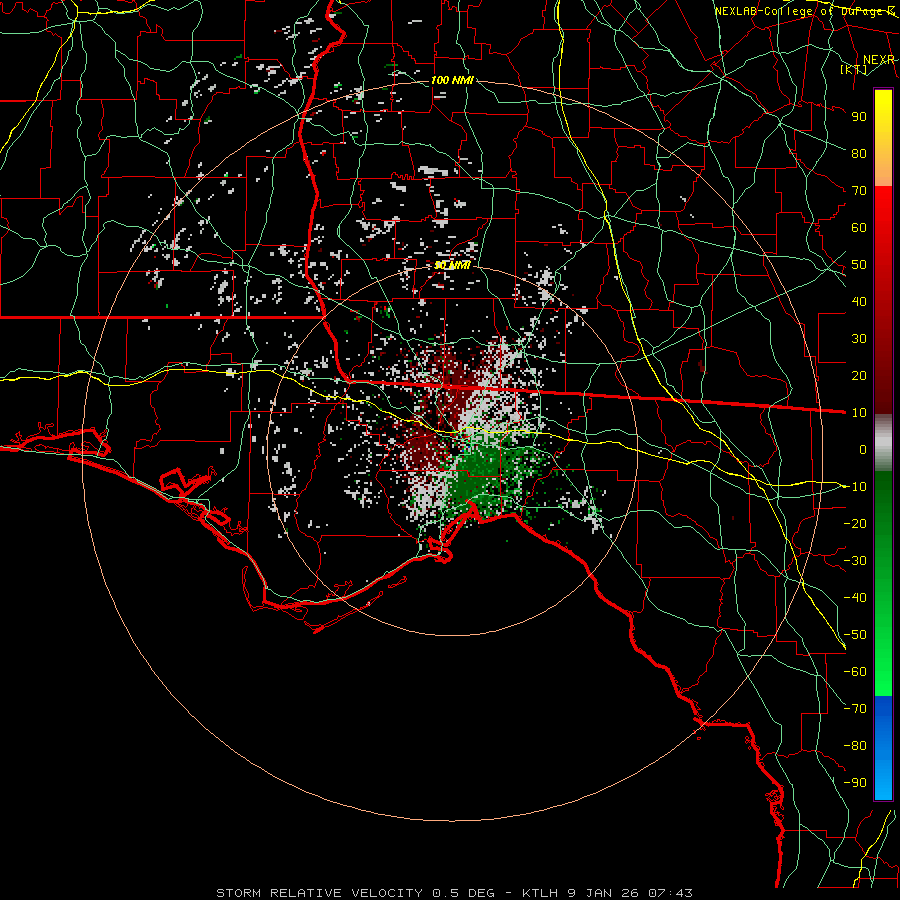Screen dimensions: 900x900
Task: Click the "-20" value on the velocity scale
Action: 855,523
